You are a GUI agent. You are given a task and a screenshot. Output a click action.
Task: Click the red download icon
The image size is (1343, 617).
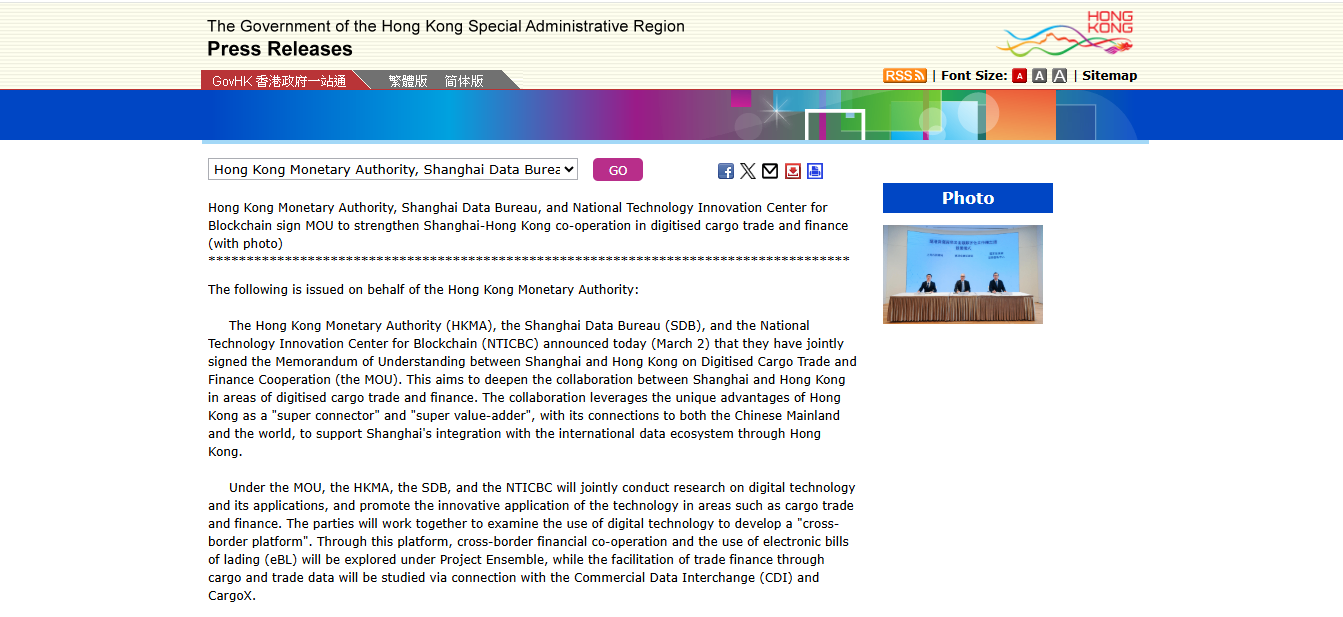(793, 171)
